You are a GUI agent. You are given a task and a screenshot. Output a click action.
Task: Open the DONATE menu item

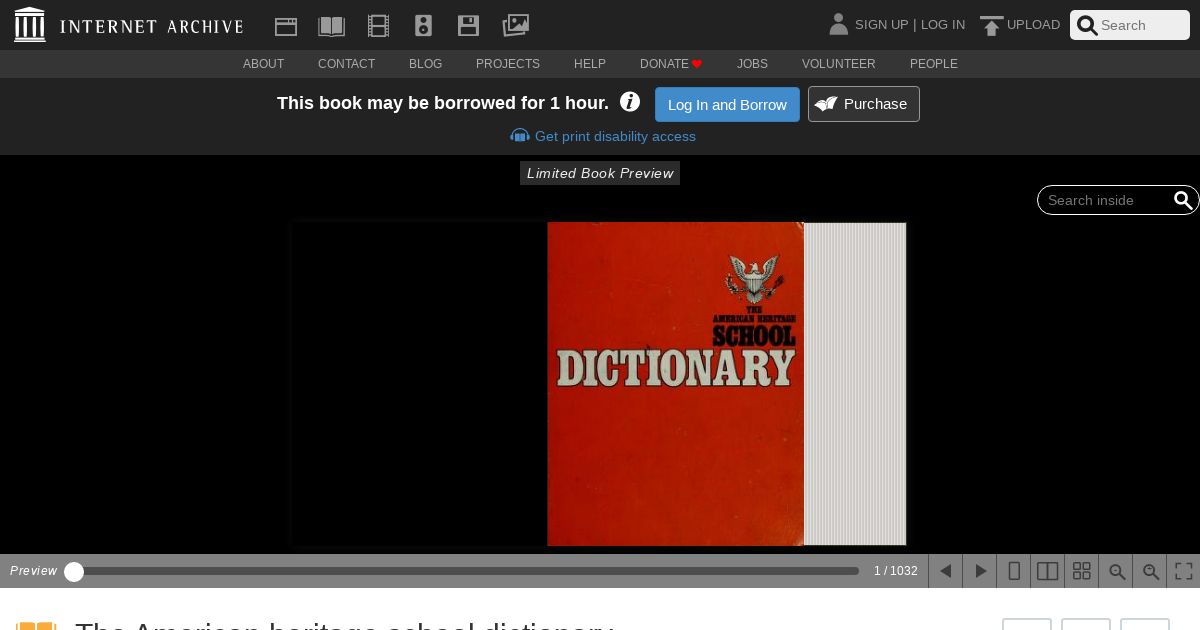point(671,64)
